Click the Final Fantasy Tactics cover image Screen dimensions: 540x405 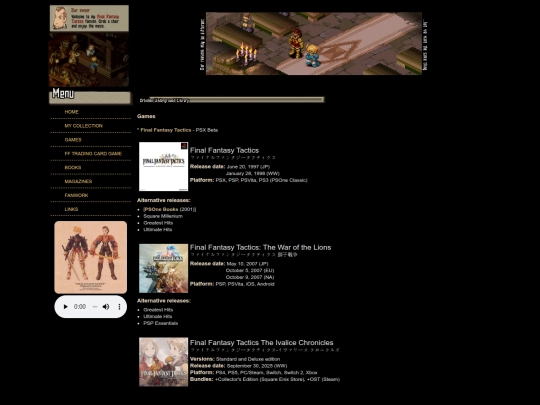click(163, 166)
